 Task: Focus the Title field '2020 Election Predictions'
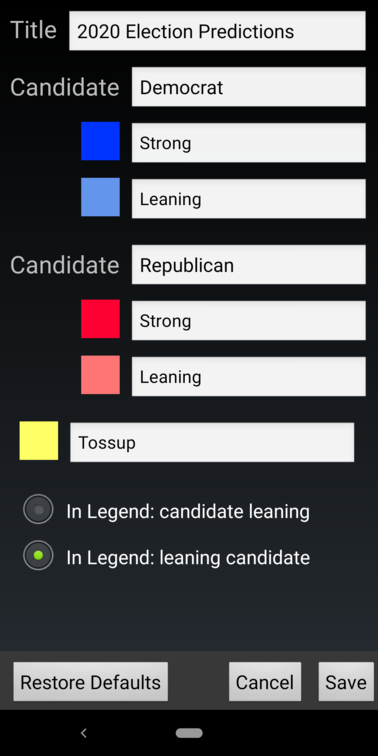pyautogui.click(x=217, y=31)
